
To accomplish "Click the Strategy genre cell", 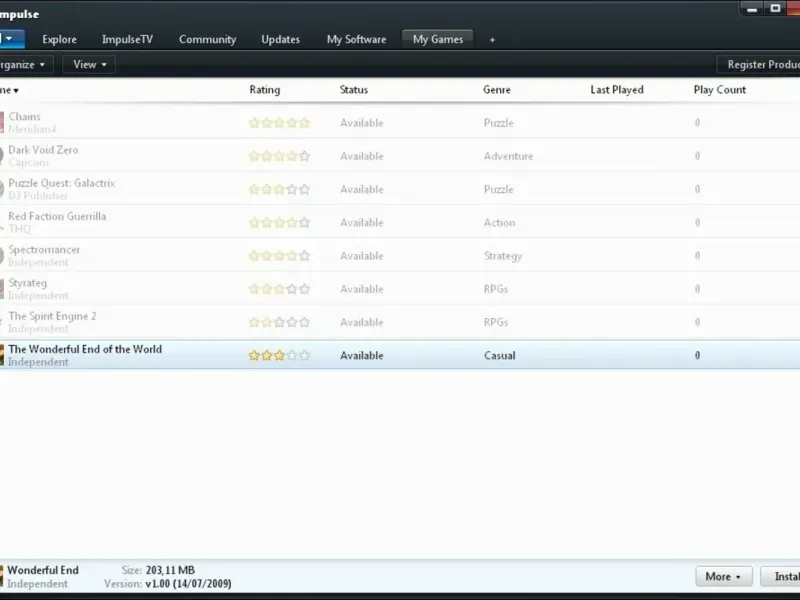I will [x=503, y=256].
